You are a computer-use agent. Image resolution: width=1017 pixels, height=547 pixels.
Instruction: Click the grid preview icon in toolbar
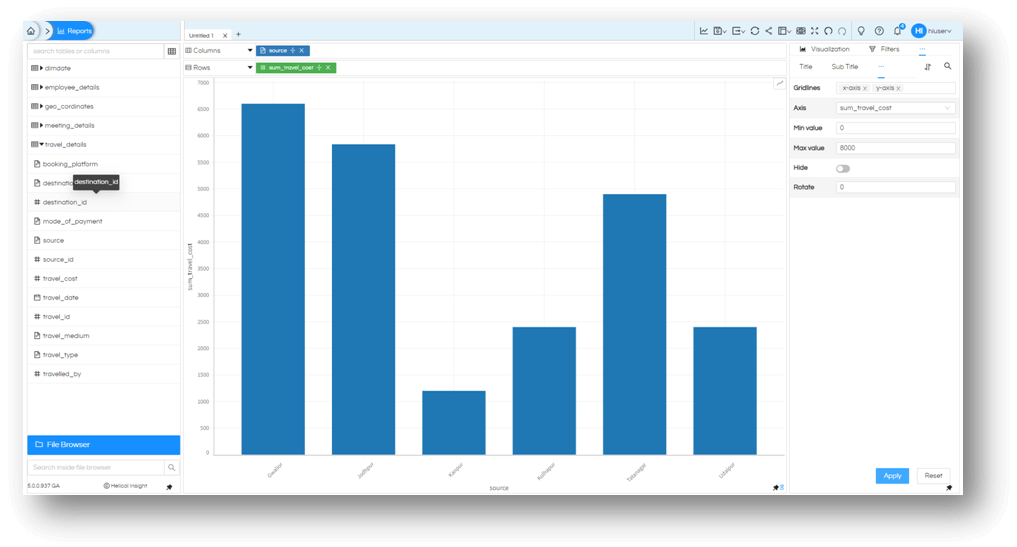pos(801,30)
